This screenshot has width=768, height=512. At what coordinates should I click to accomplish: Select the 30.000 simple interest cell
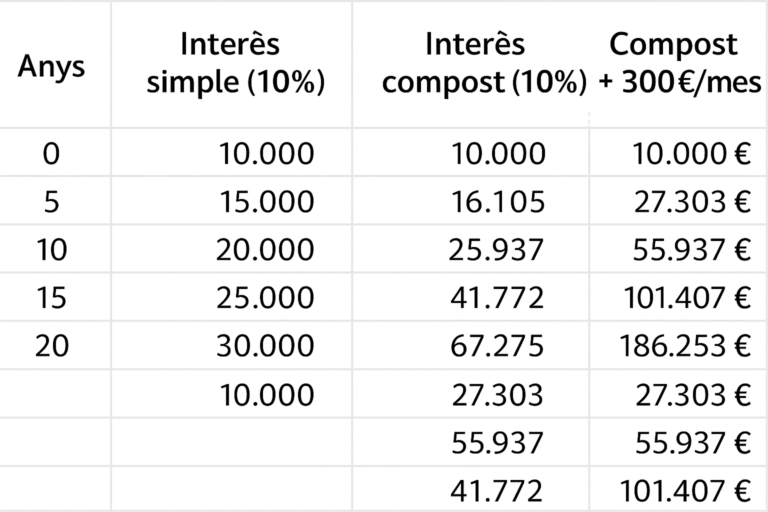click(266, 346)
